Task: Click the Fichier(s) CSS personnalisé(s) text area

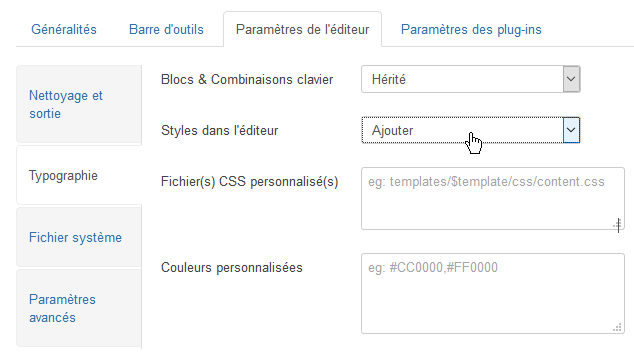Action: 493,199
